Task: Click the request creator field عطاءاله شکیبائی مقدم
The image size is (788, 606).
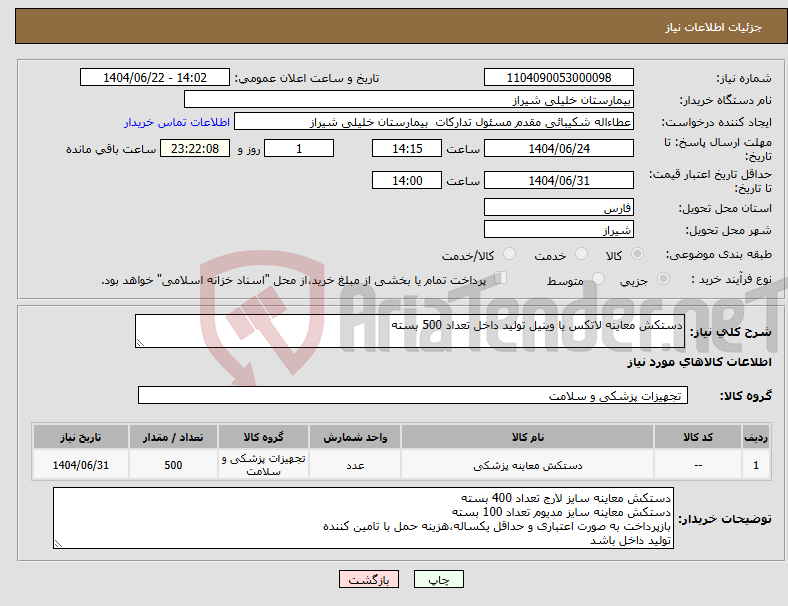Action: pos(434,122)
